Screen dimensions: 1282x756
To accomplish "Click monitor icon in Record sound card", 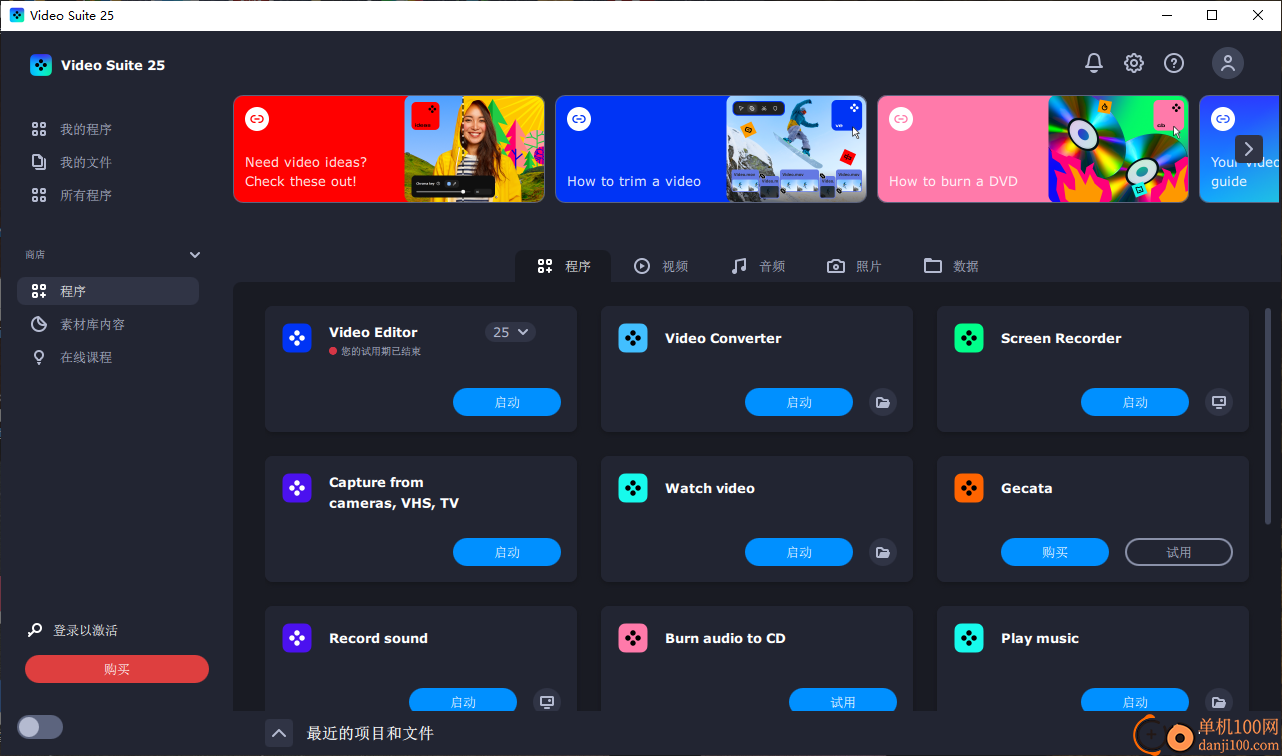I will [547, 701].
